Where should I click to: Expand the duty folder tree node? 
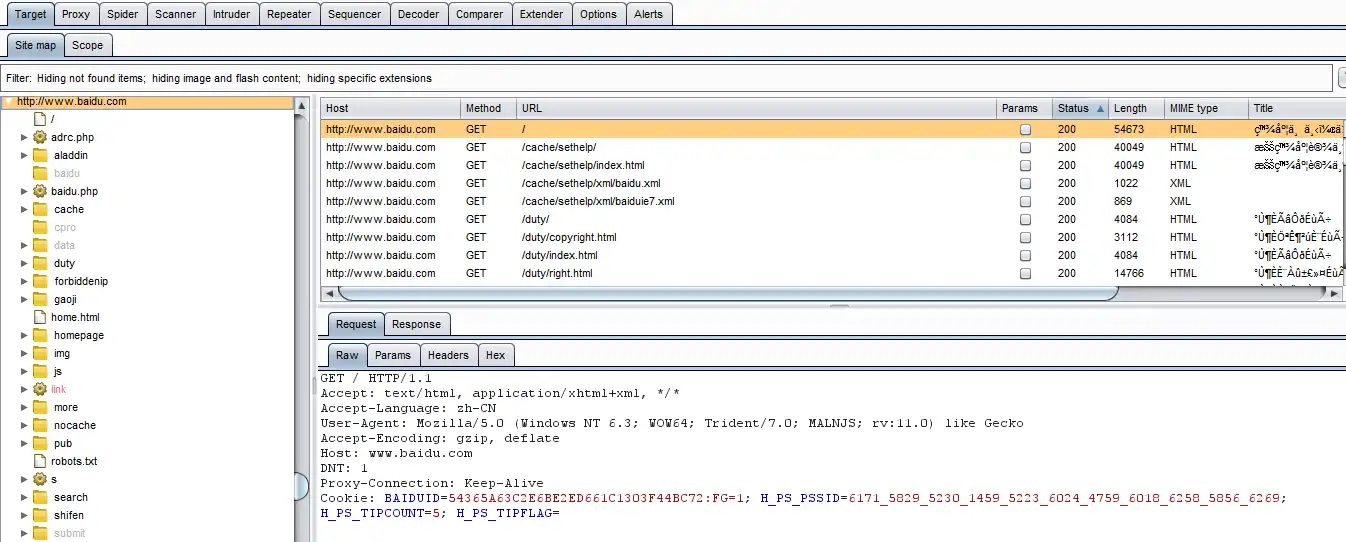(24, 263)
